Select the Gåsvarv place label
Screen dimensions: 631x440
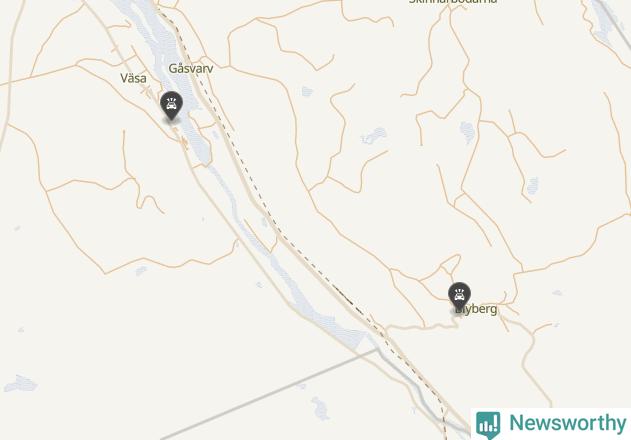click(191, 68)
